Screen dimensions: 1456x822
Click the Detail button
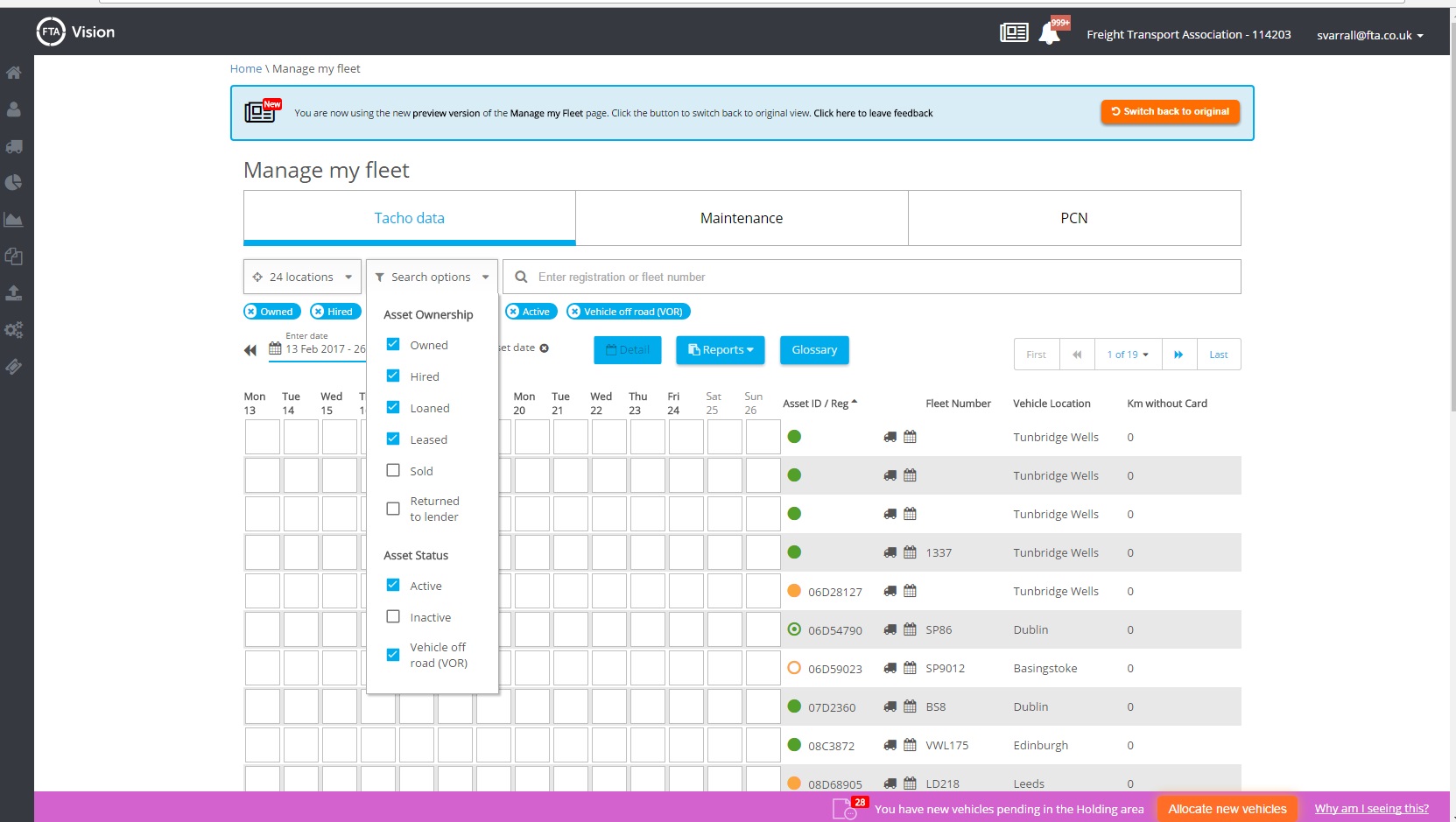point(628,350)
